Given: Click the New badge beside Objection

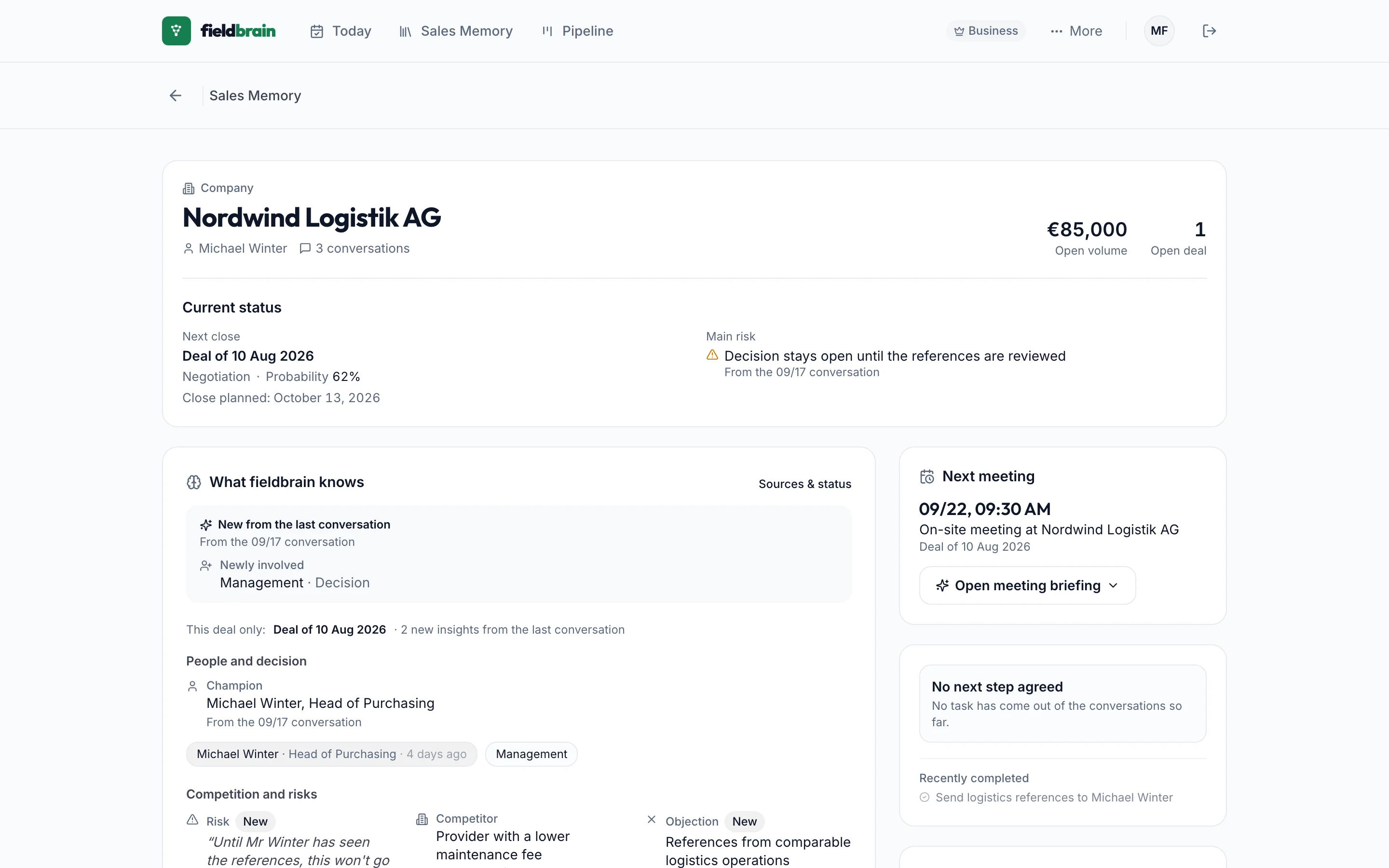Looking at the screenshot, I should pos(745,822).
